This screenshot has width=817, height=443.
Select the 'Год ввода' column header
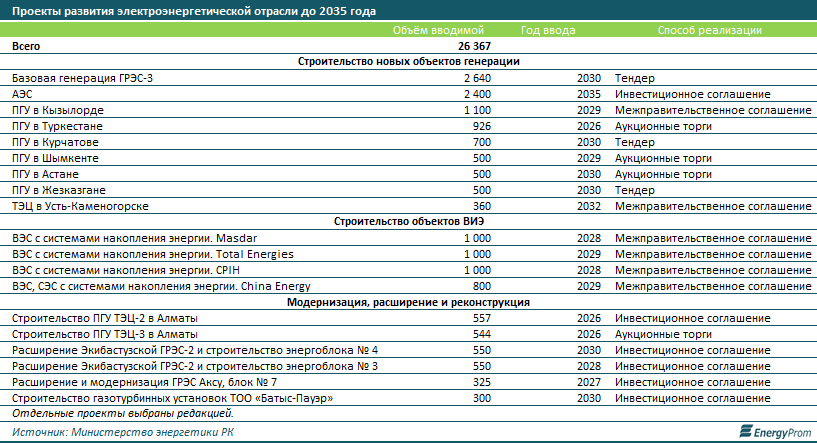point(548,31)
